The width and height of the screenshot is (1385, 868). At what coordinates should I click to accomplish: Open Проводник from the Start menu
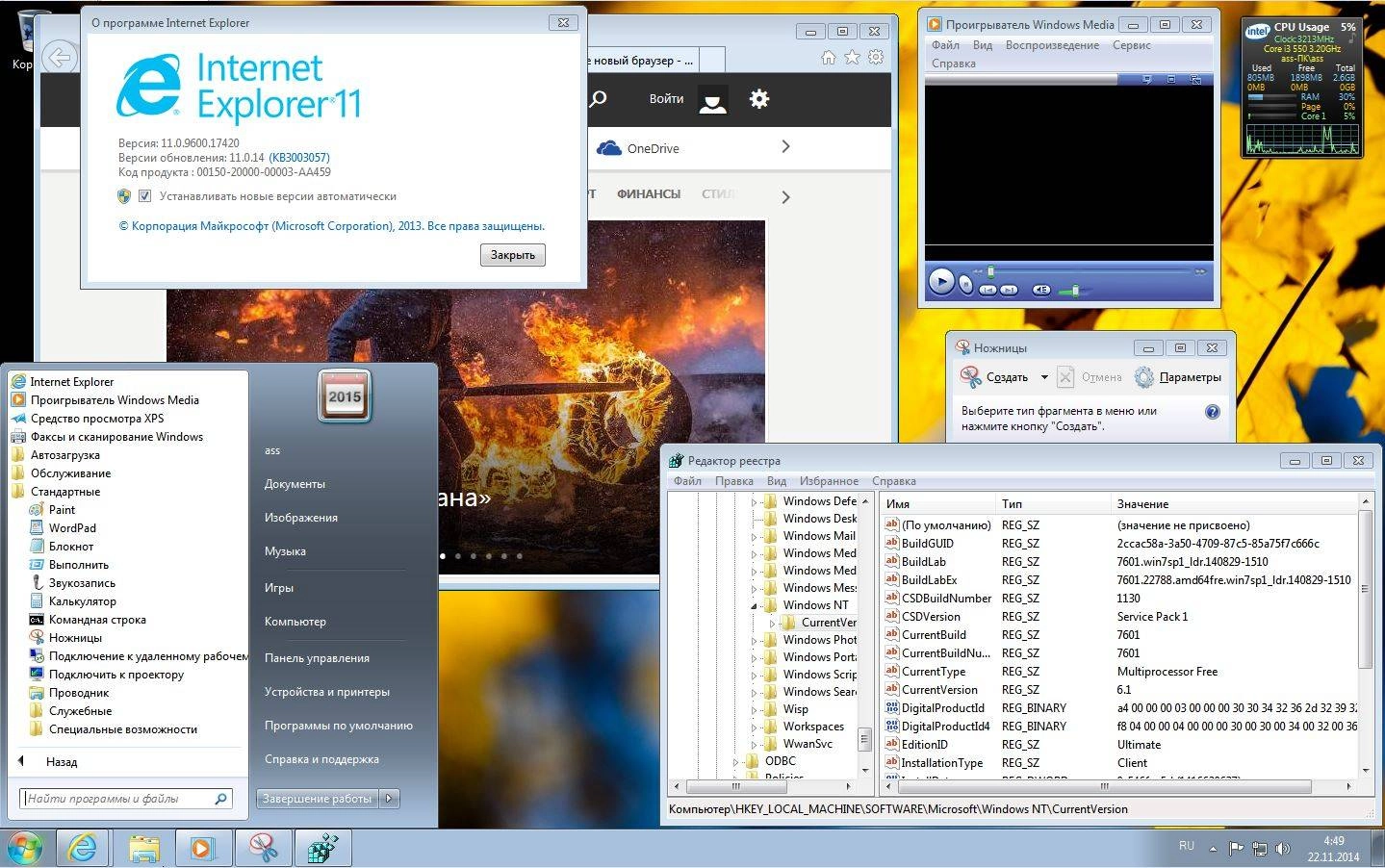click(79, 693)
